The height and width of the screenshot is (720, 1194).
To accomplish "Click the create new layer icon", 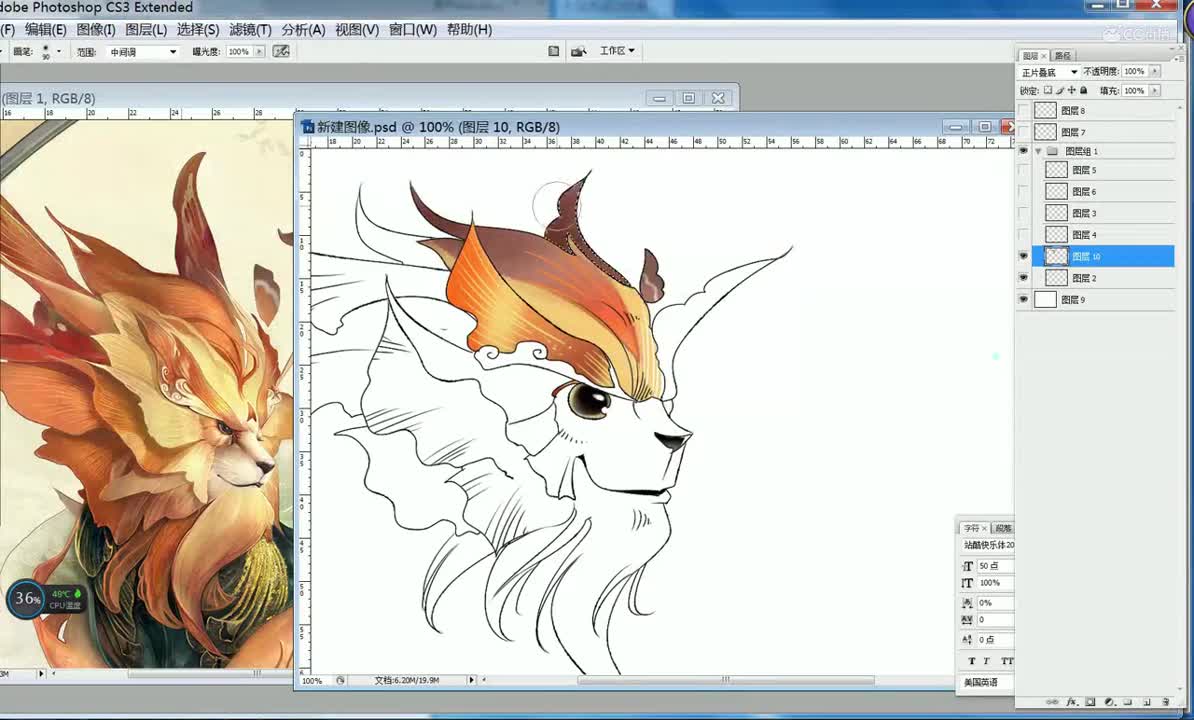I will point(1147,702).
